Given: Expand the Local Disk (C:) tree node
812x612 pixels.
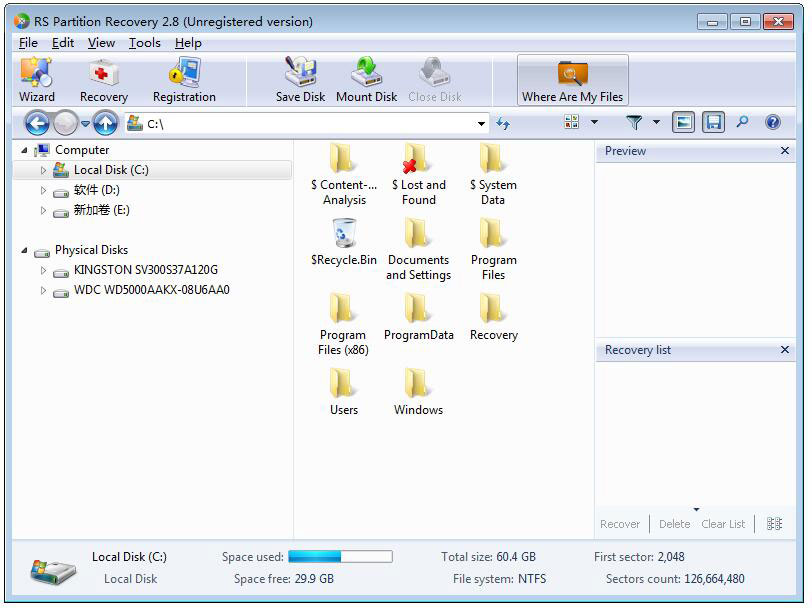Looking at the screenshot, I should pyautogui.click(x=43, y=170).
